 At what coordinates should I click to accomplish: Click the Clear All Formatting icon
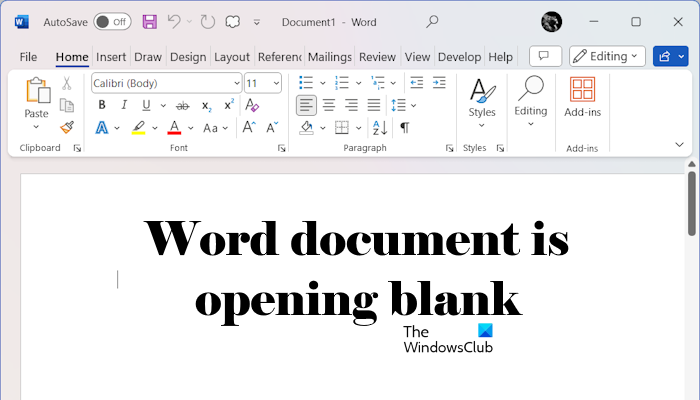[x=252, y=105]
